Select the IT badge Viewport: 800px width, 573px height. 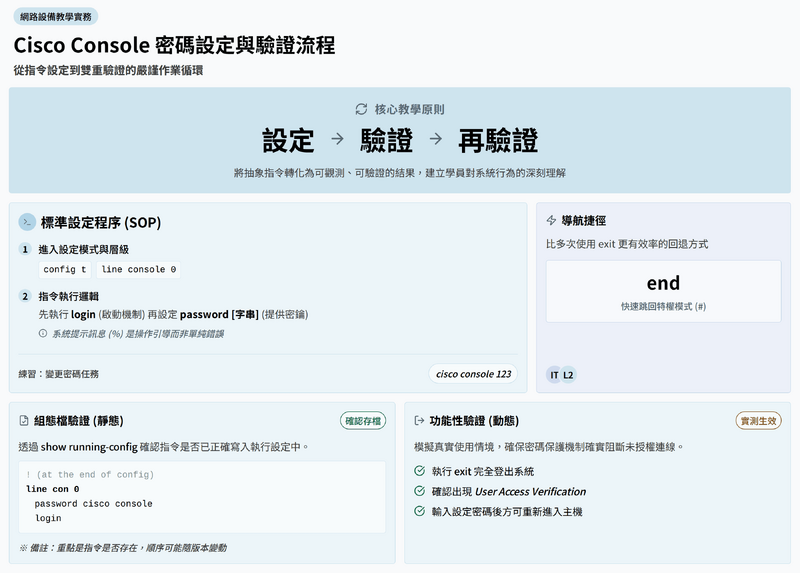point(554,375)
